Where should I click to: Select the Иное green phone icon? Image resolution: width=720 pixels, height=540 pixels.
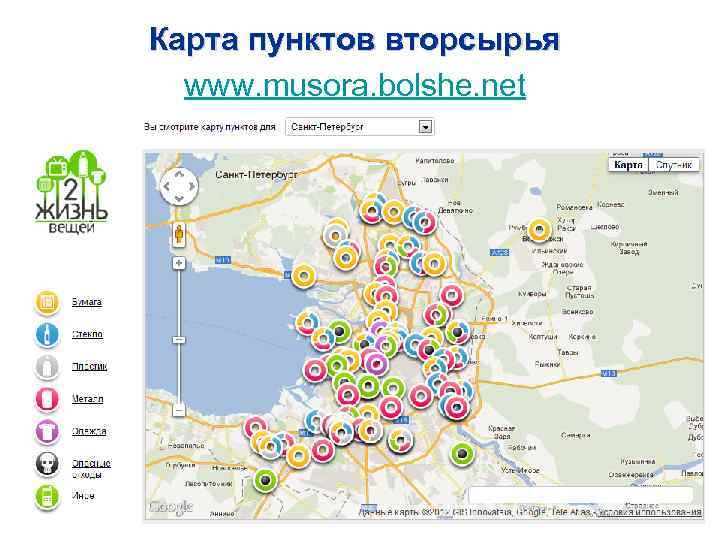47,497
